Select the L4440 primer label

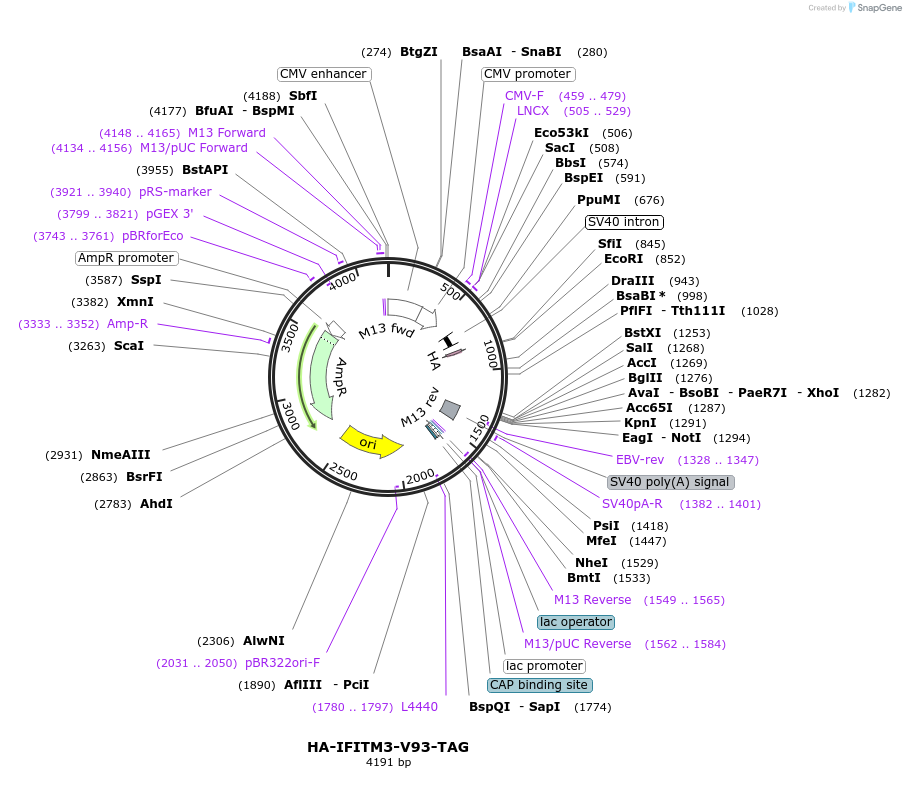coord(420,707)
